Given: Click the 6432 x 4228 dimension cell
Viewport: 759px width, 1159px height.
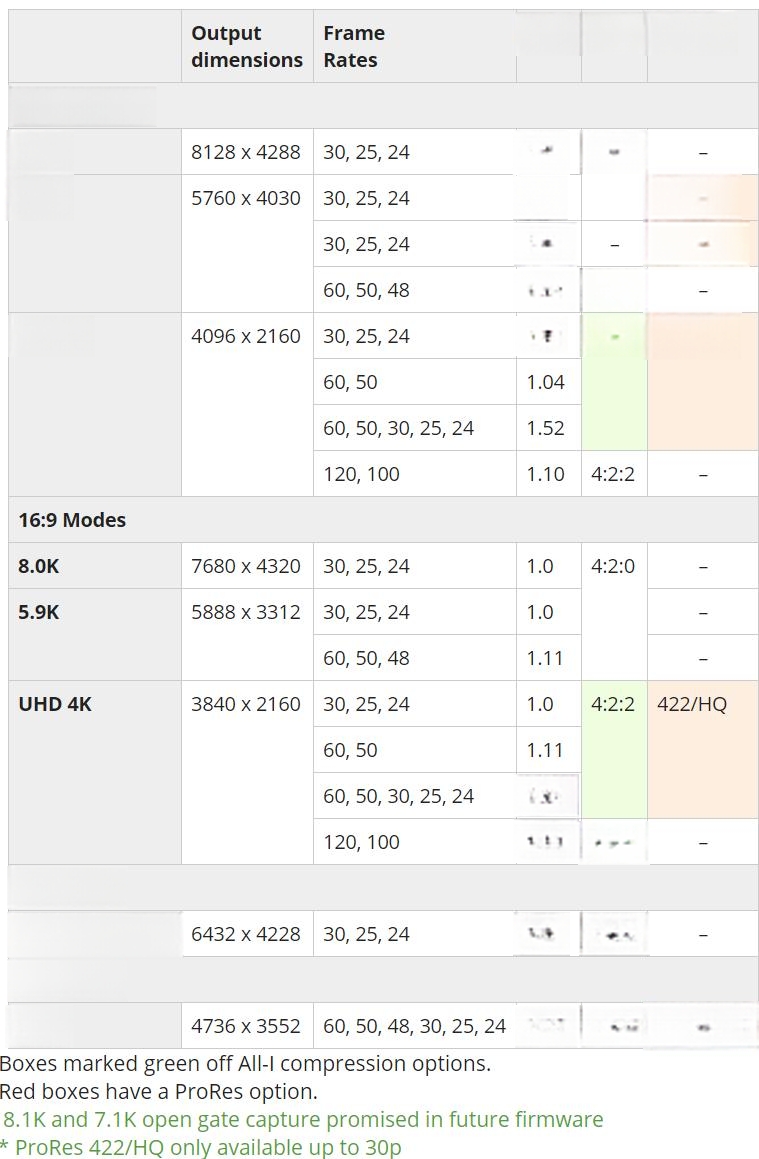Looking at the screenshot, I should click(247, 934).
